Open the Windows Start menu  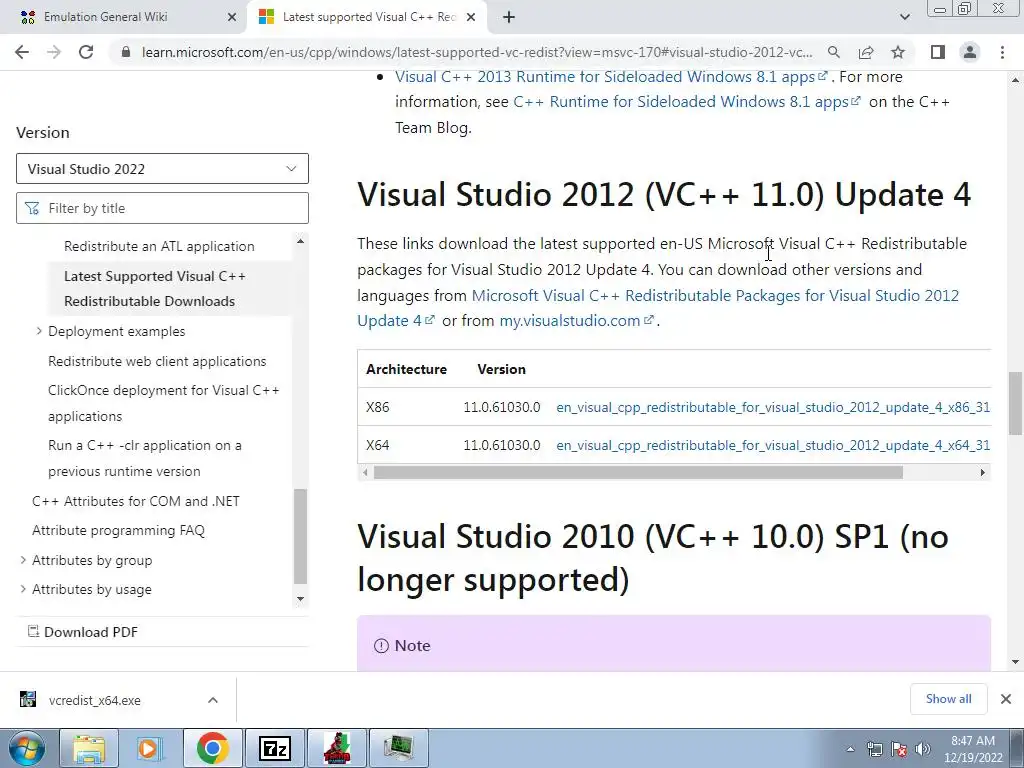pyautogui.click(x=26, y=748)
